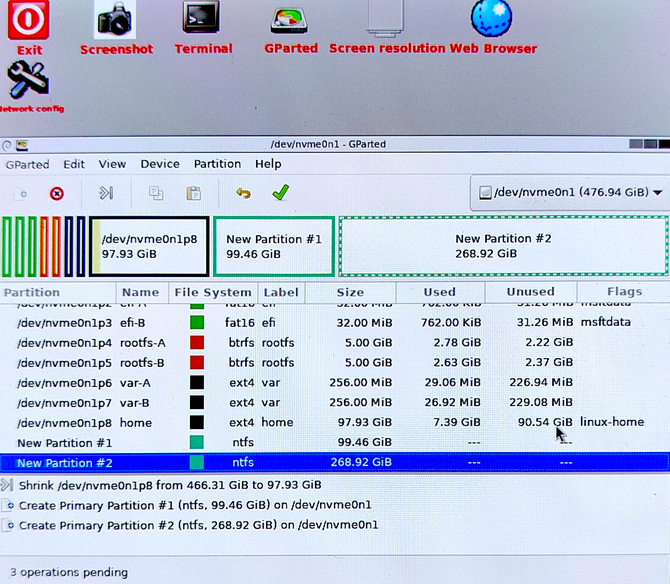
Task: Click teal ntfs swatch in New Partition #1 row
Action: (197, 442)
